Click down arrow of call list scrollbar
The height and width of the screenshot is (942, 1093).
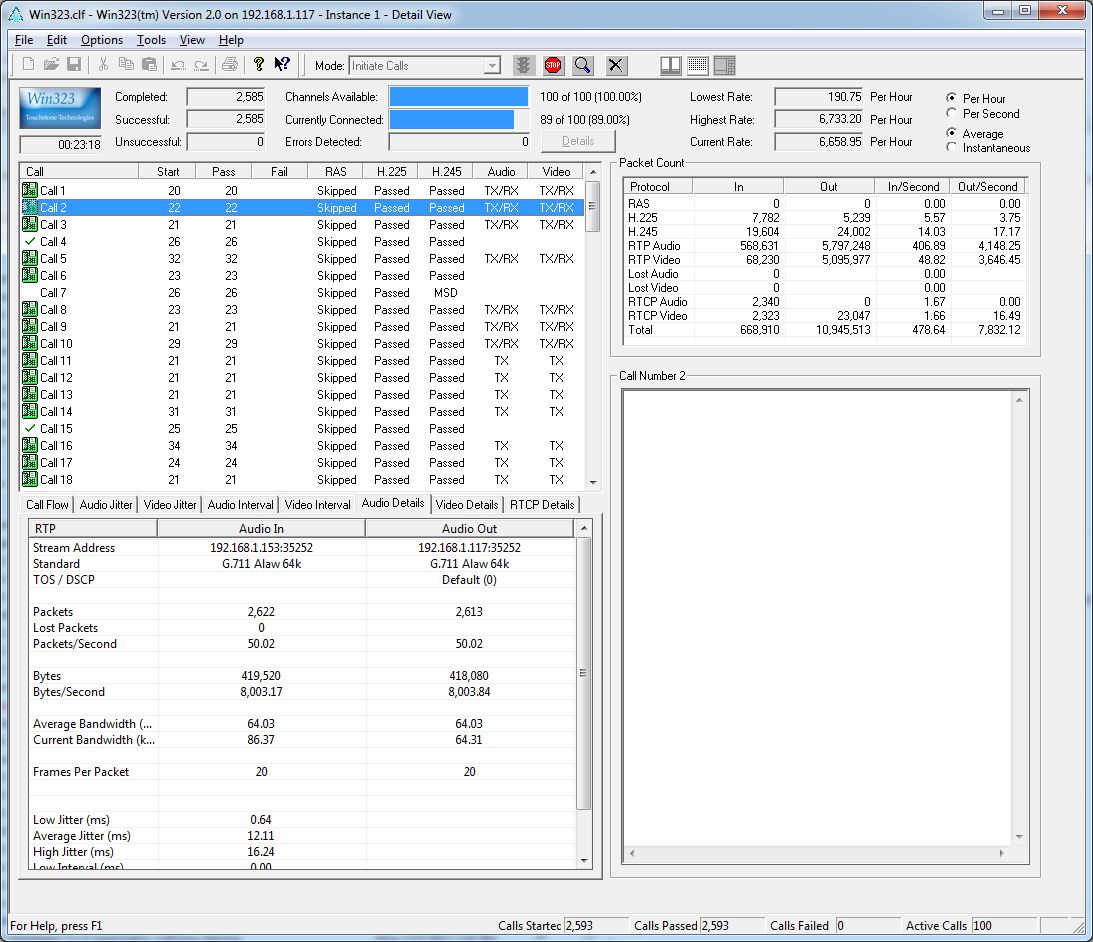click(x=593, y=482)
